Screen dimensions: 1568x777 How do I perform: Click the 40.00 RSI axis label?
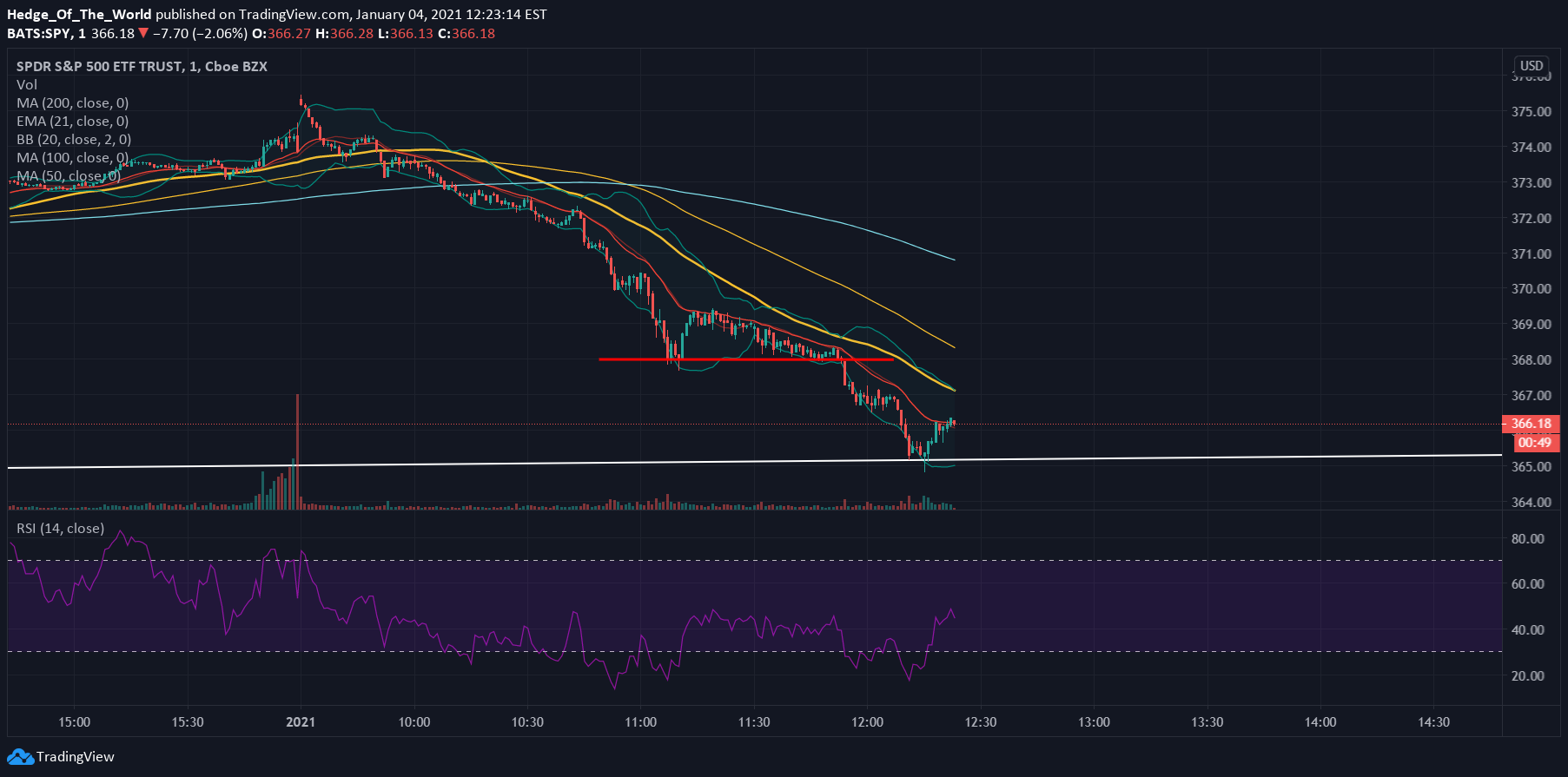1528,629
